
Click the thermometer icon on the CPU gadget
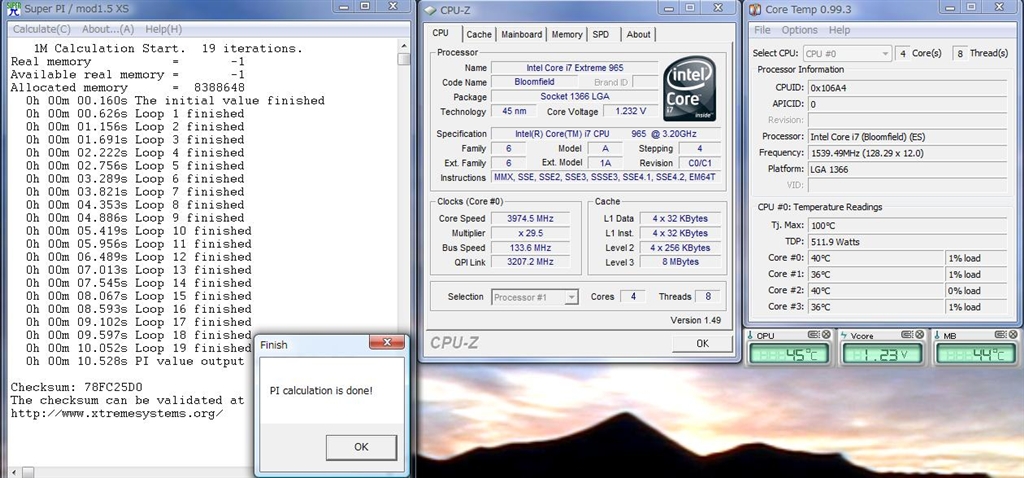750,335
